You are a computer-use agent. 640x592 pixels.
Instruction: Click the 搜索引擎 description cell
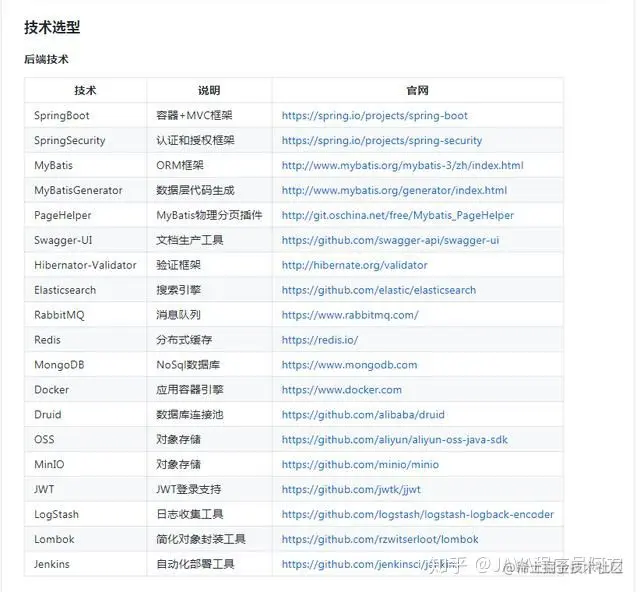click(x=209, y=290)
